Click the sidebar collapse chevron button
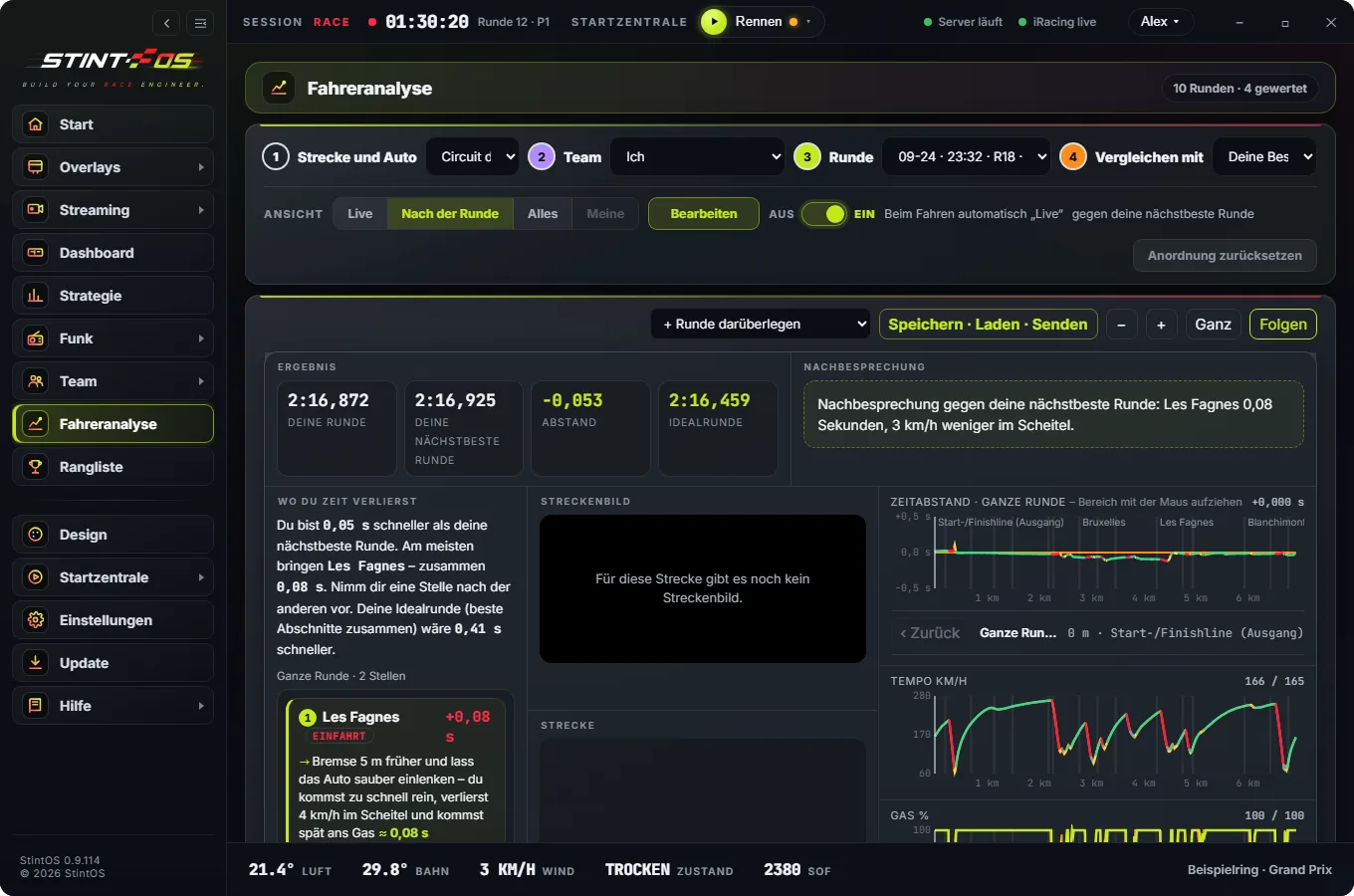Image resolution: width=1354 pixels, height=896 pixels. pos(166,23)
